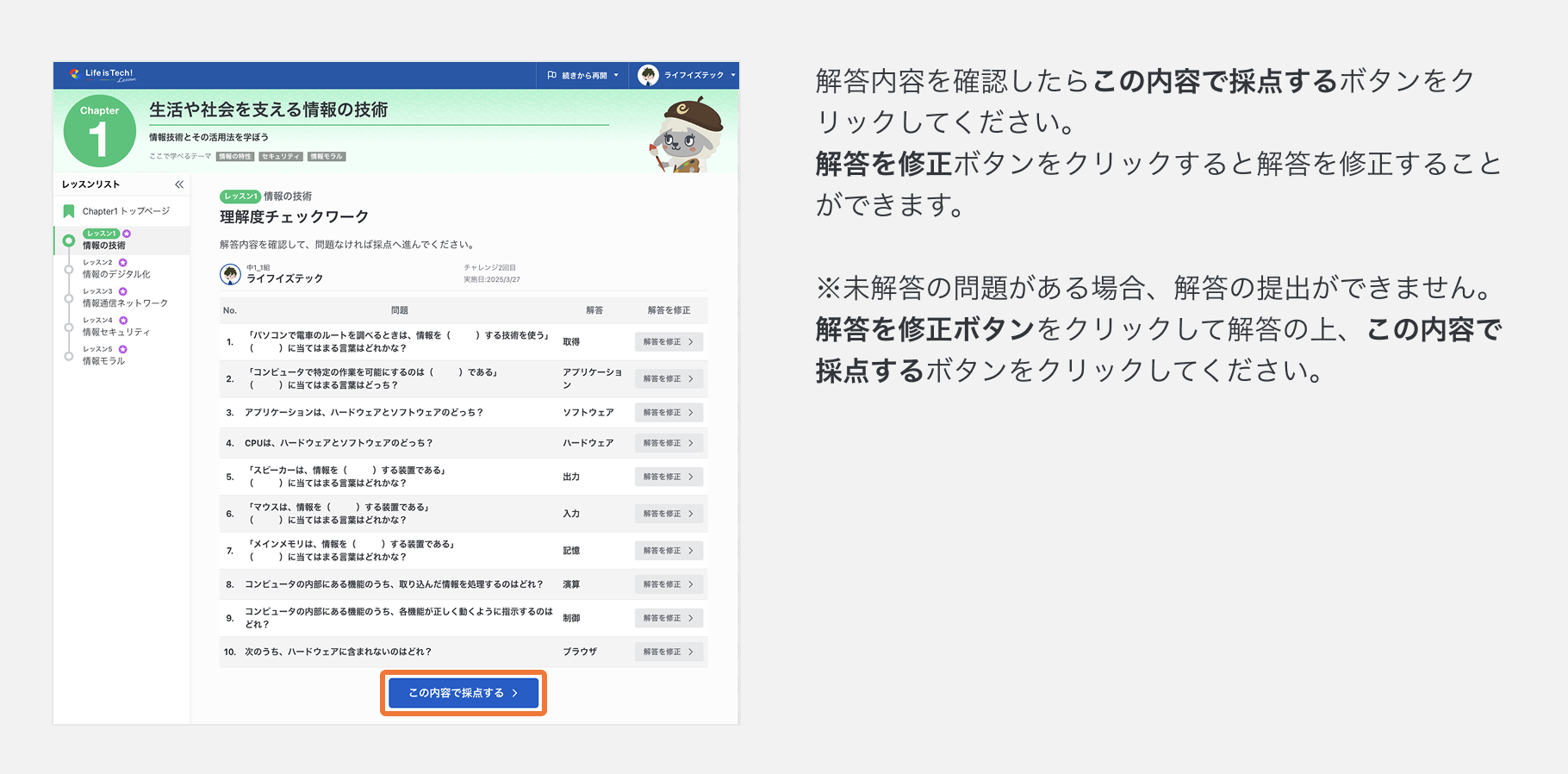1568x774 pixels.
Task: Click question text CPUは、ハードウェアとソフトウェアのどっち？
Action: (339, 443)
